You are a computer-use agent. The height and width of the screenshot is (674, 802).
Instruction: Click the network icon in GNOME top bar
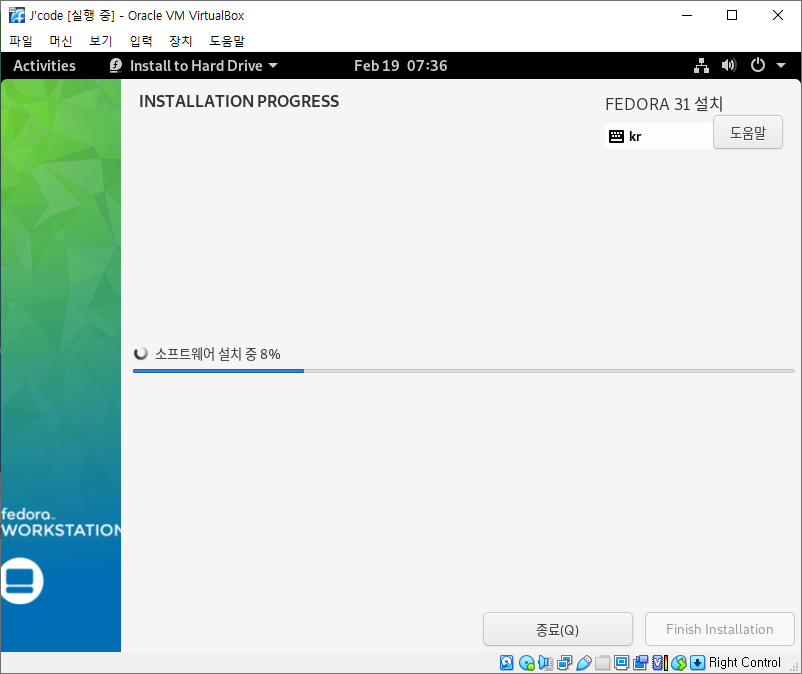coord(701,65)
